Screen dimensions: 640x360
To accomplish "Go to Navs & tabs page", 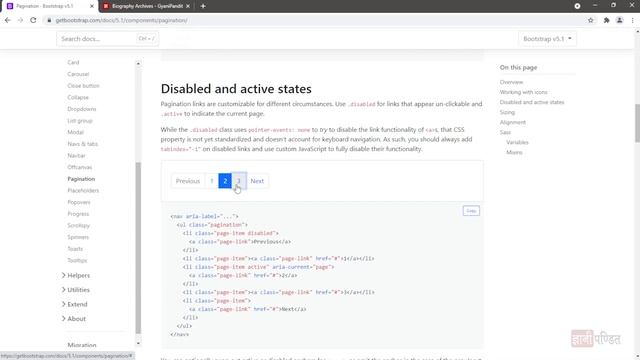I will tap(82, 144).
